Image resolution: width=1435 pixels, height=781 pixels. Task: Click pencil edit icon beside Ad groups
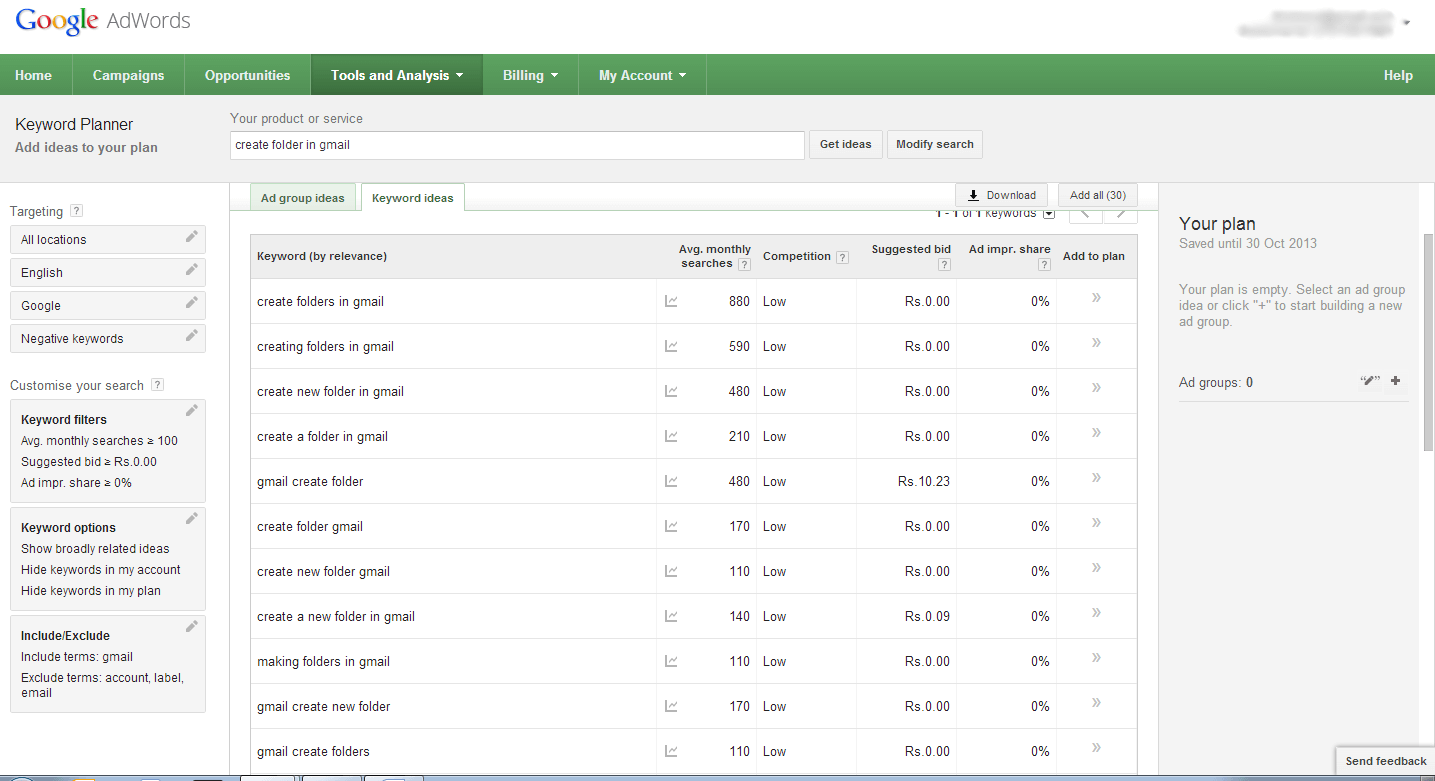click(1370, 381)
